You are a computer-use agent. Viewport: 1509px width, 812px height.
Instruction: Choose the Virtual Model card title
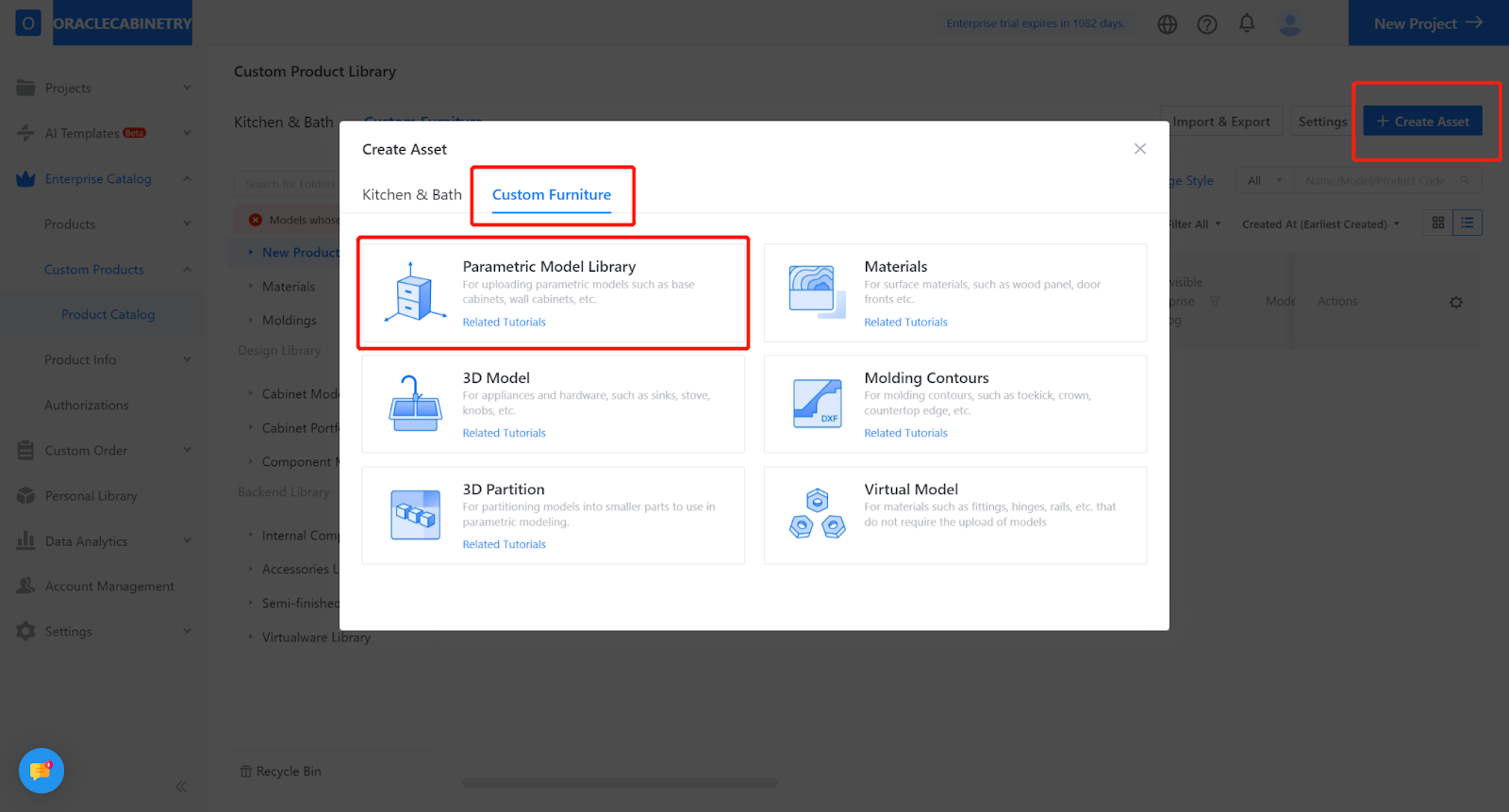click(911, 489)
